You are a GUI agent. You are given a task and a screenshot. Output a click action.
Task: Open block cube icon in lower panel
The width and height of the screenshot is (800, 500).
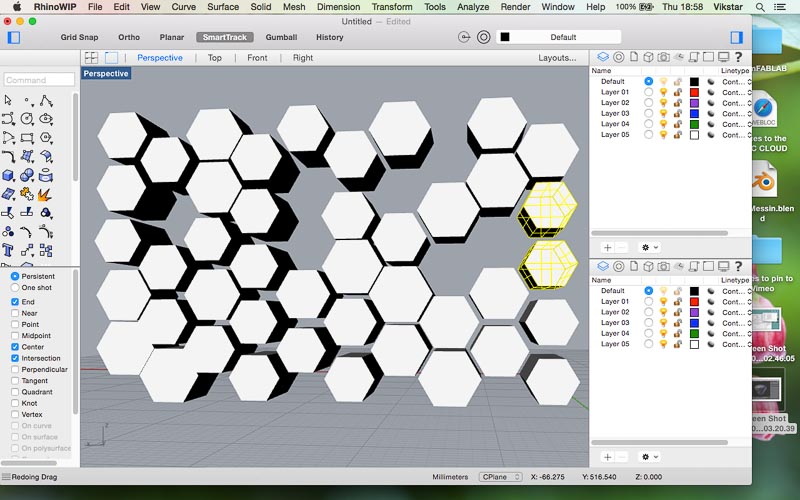[648, 266]
